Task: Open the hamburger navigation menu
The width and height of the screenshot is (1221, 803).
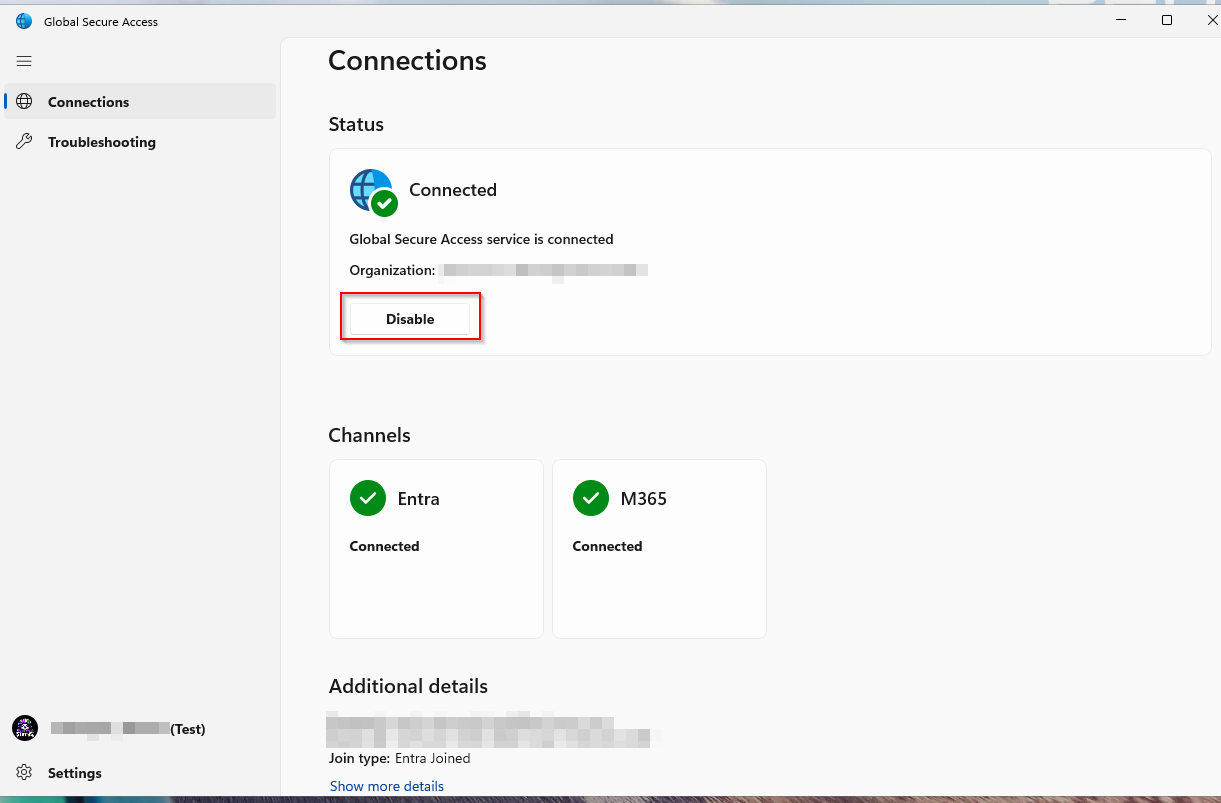Action: (x=24, y=61)
